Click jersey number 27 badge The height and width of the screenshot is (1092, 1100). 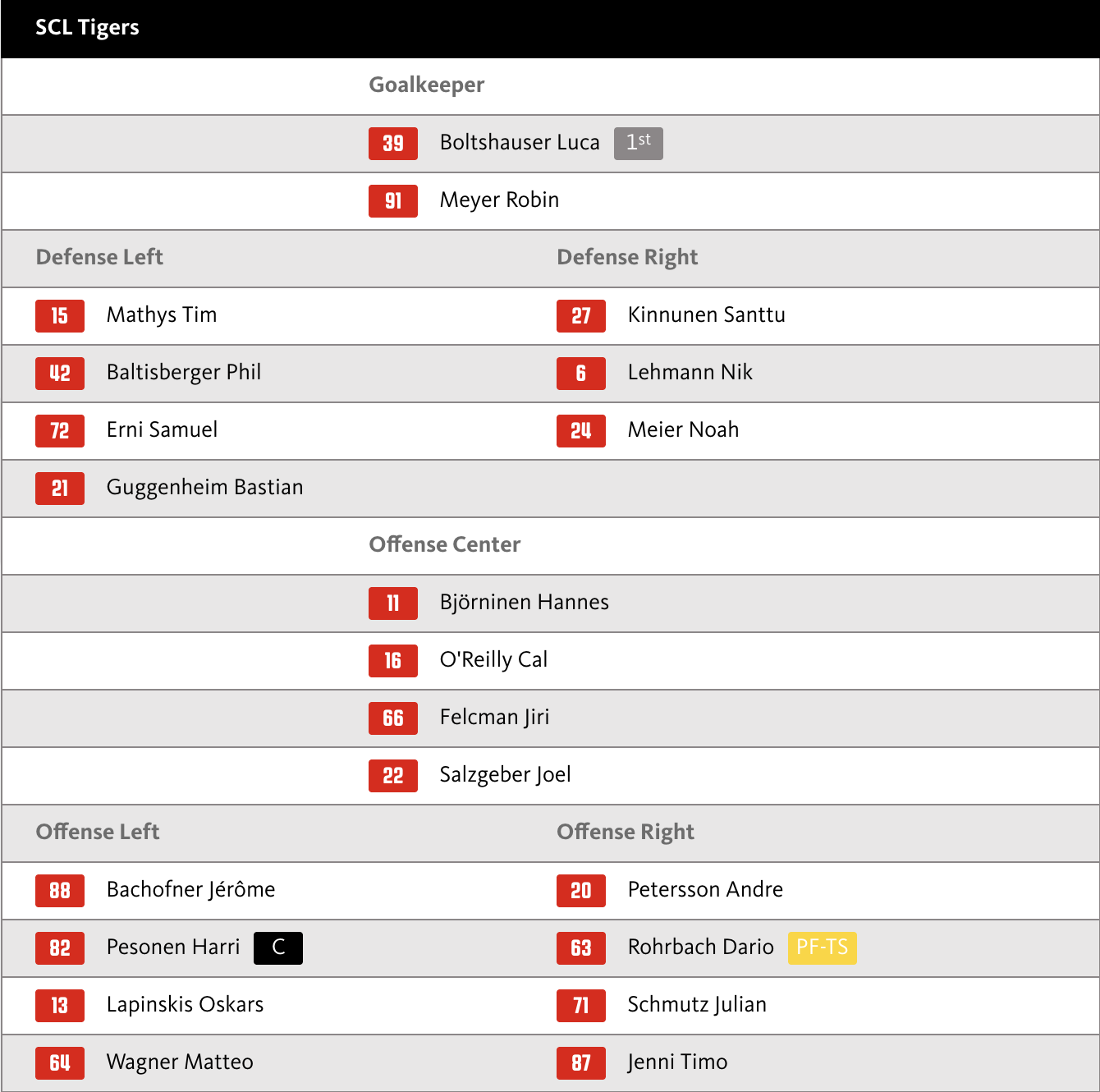pos(580,316)
